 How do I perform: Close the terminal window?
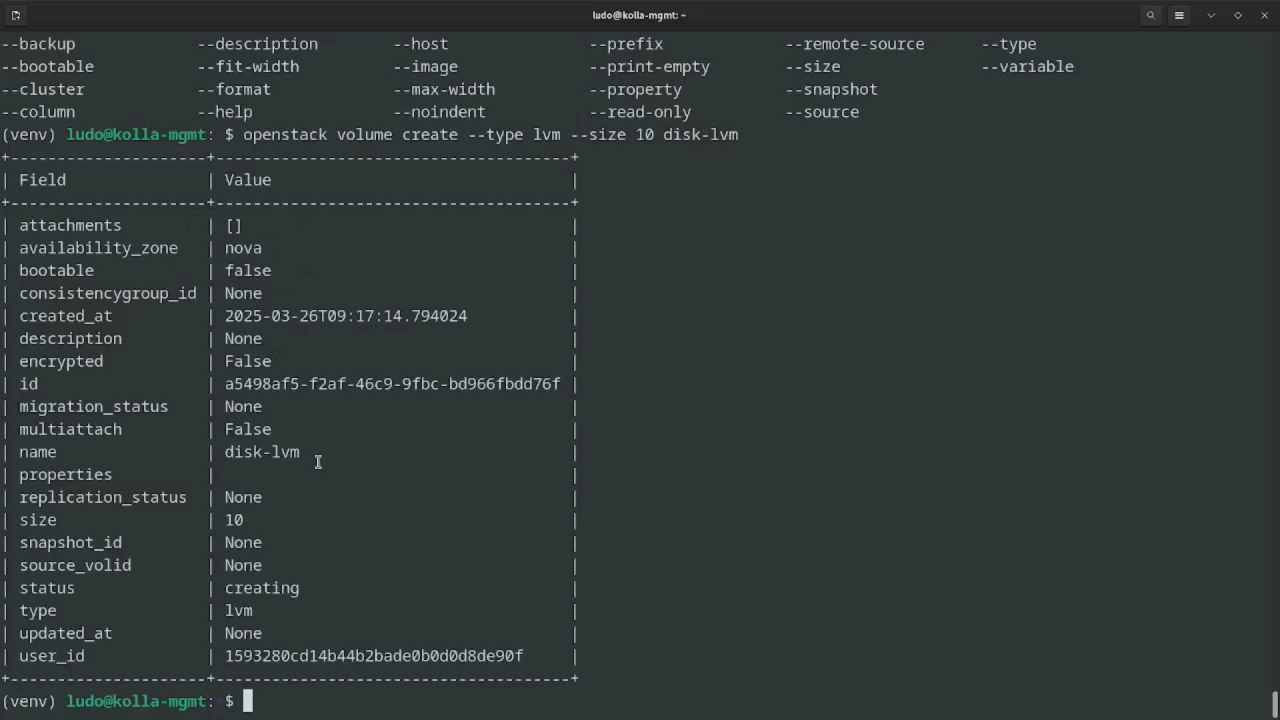coord(1264,15)
